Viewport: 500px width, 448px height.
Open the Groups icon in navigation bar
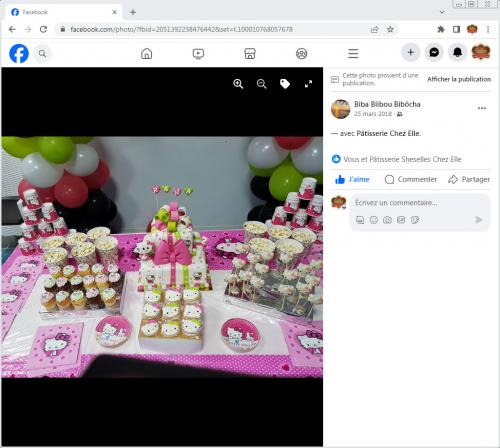pos(302,53)
